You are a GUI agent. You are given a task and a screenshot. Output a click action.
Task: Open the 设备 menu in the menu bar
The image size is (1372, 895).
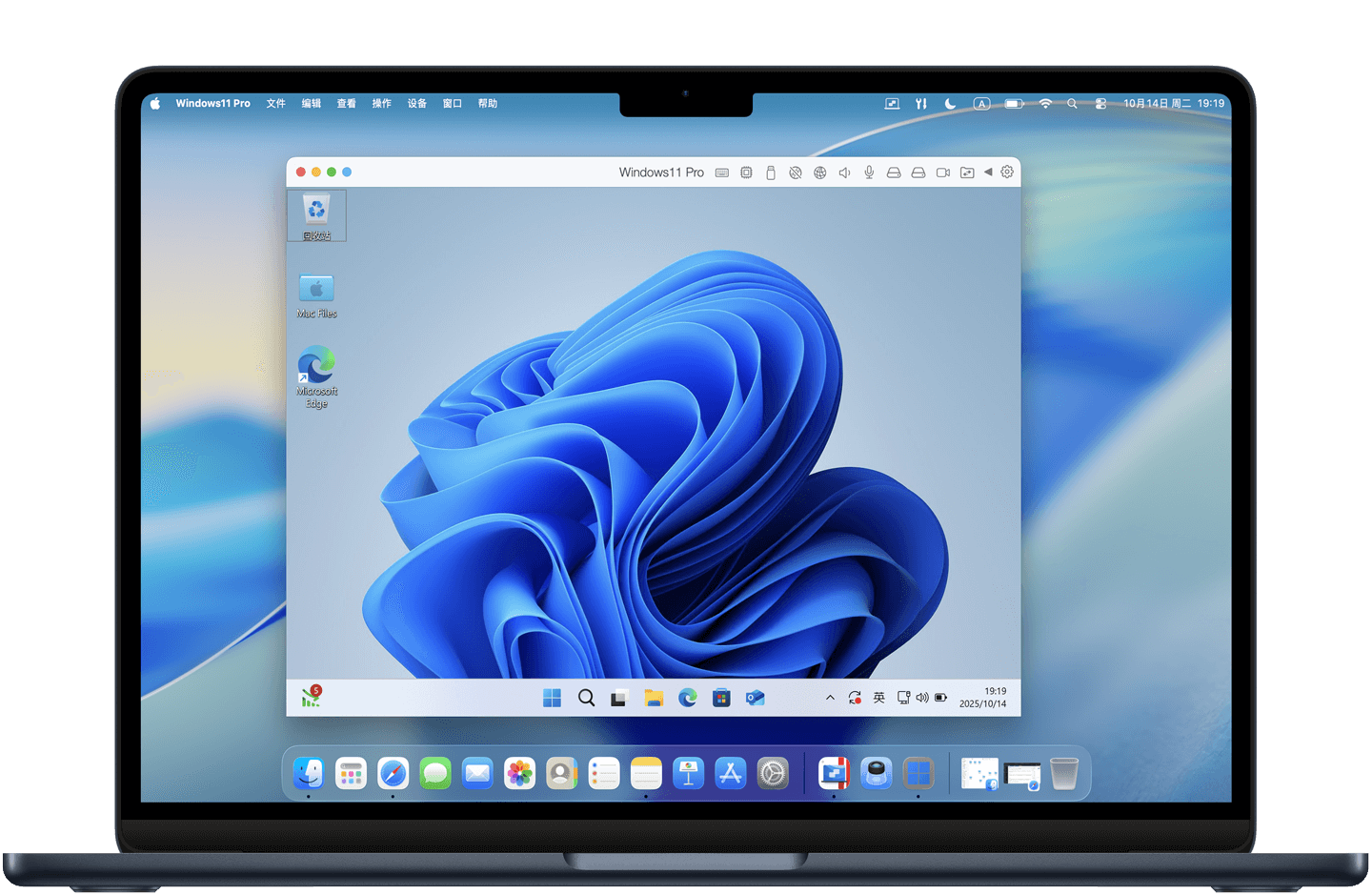click(x=417, y=104)
